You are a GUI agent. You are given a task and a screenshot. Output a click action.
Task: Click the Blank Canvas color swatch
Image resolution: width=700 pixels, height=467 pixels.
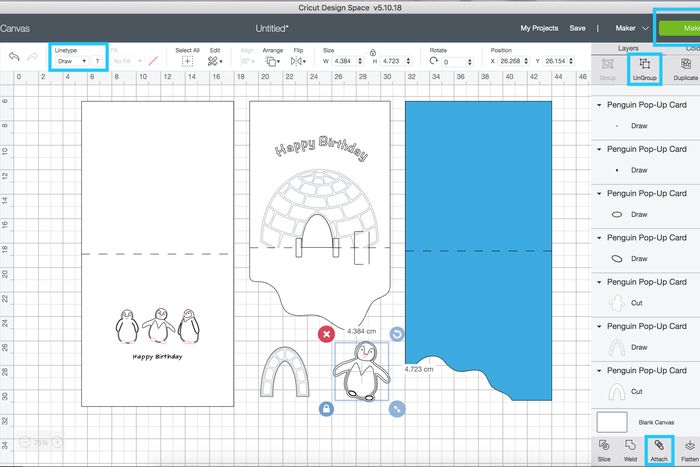(x=611, y=421)
